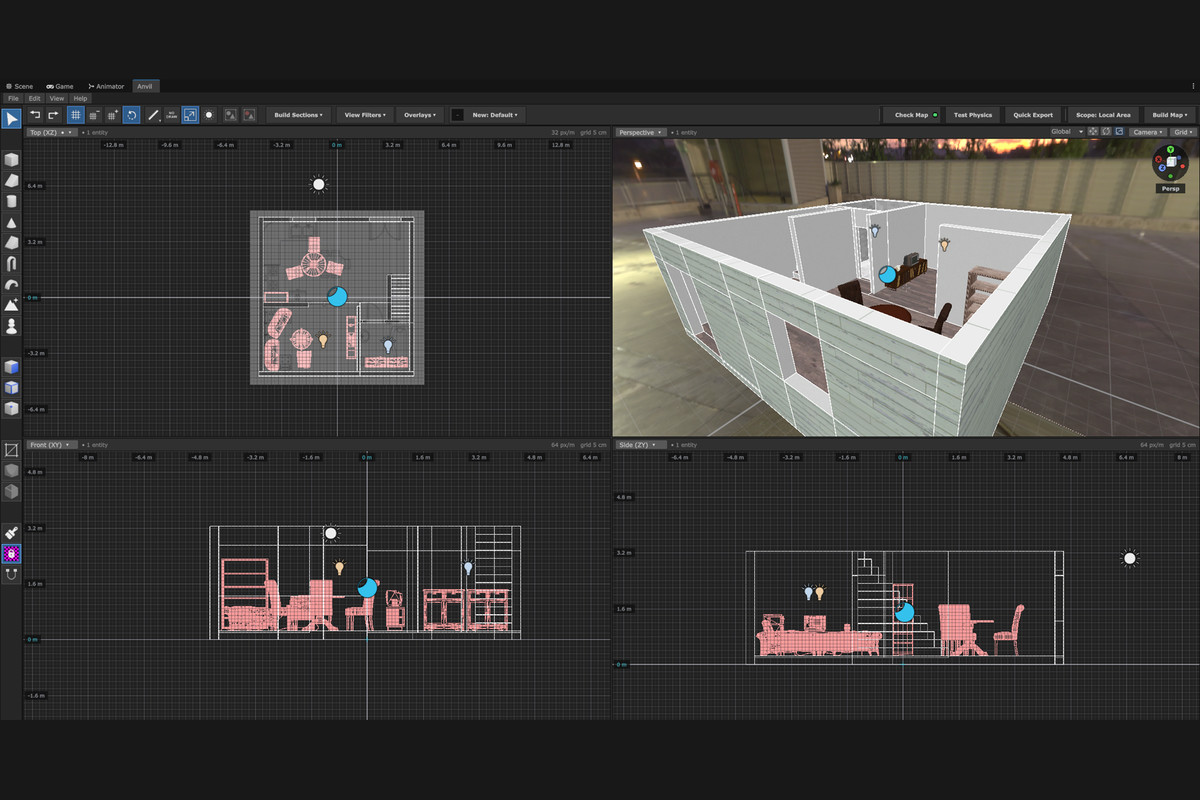Select the arrow selection tool
This screenshot has width=1200, height=800.
click(11, 119)
